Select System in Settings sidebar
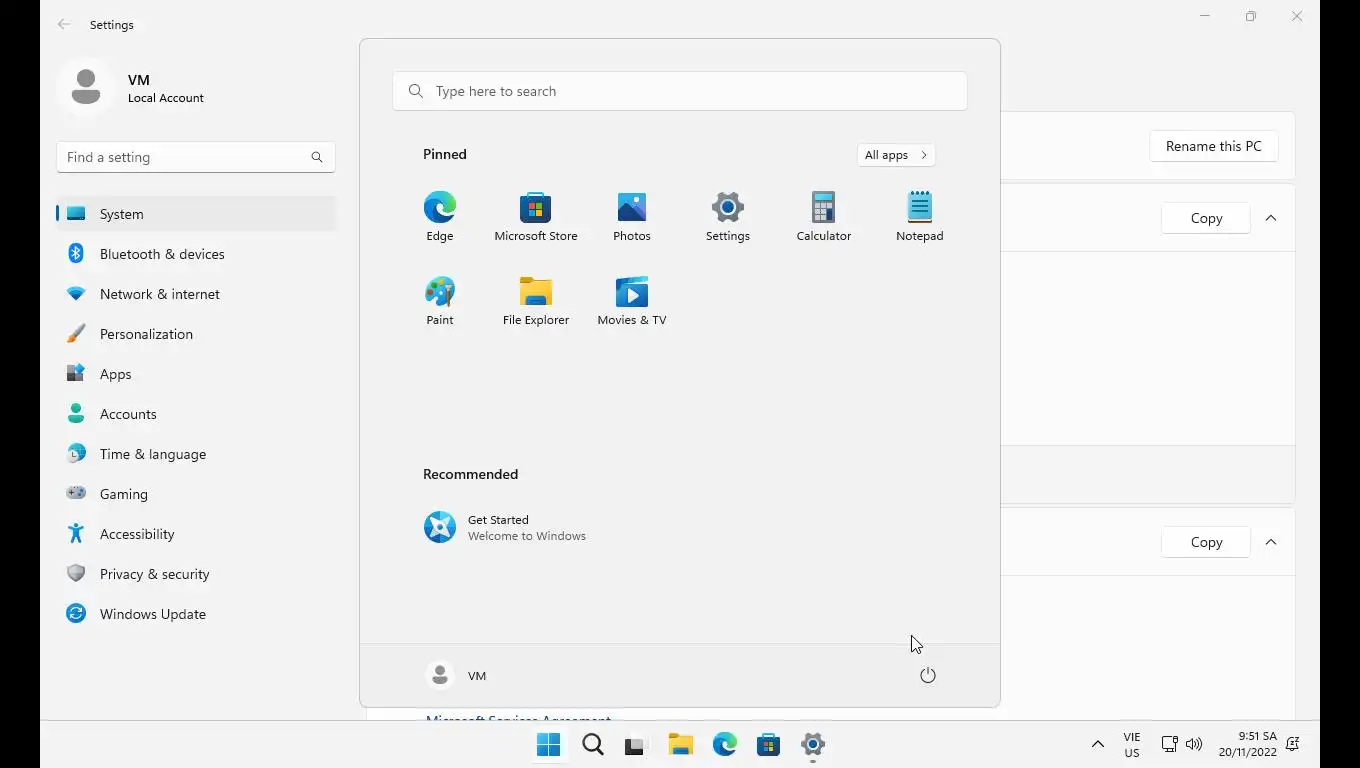1360x768 pixels. pyautogui.click(x=196, y=214)
